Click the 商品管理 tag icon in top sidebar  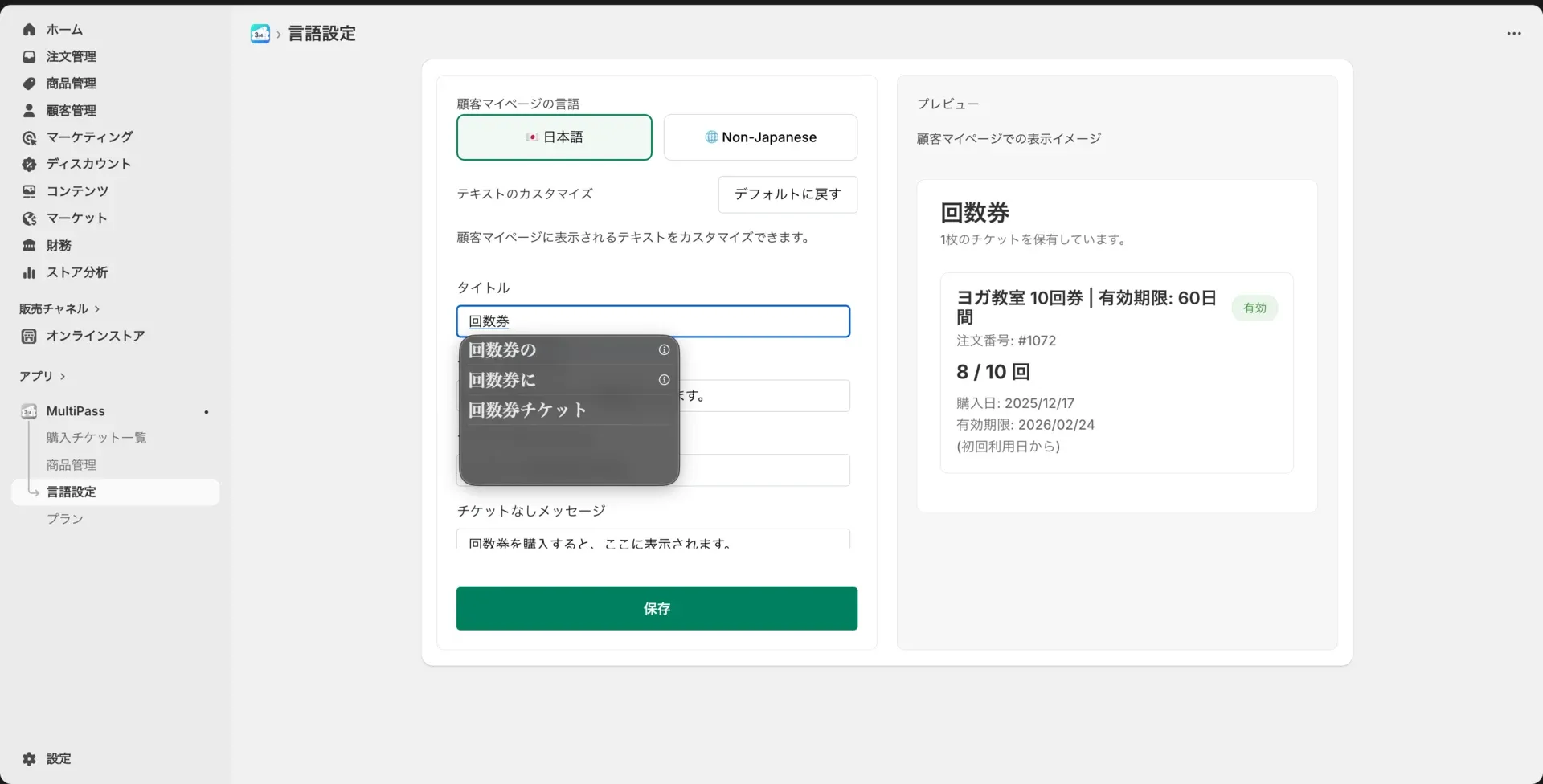[x=29, y=84]
